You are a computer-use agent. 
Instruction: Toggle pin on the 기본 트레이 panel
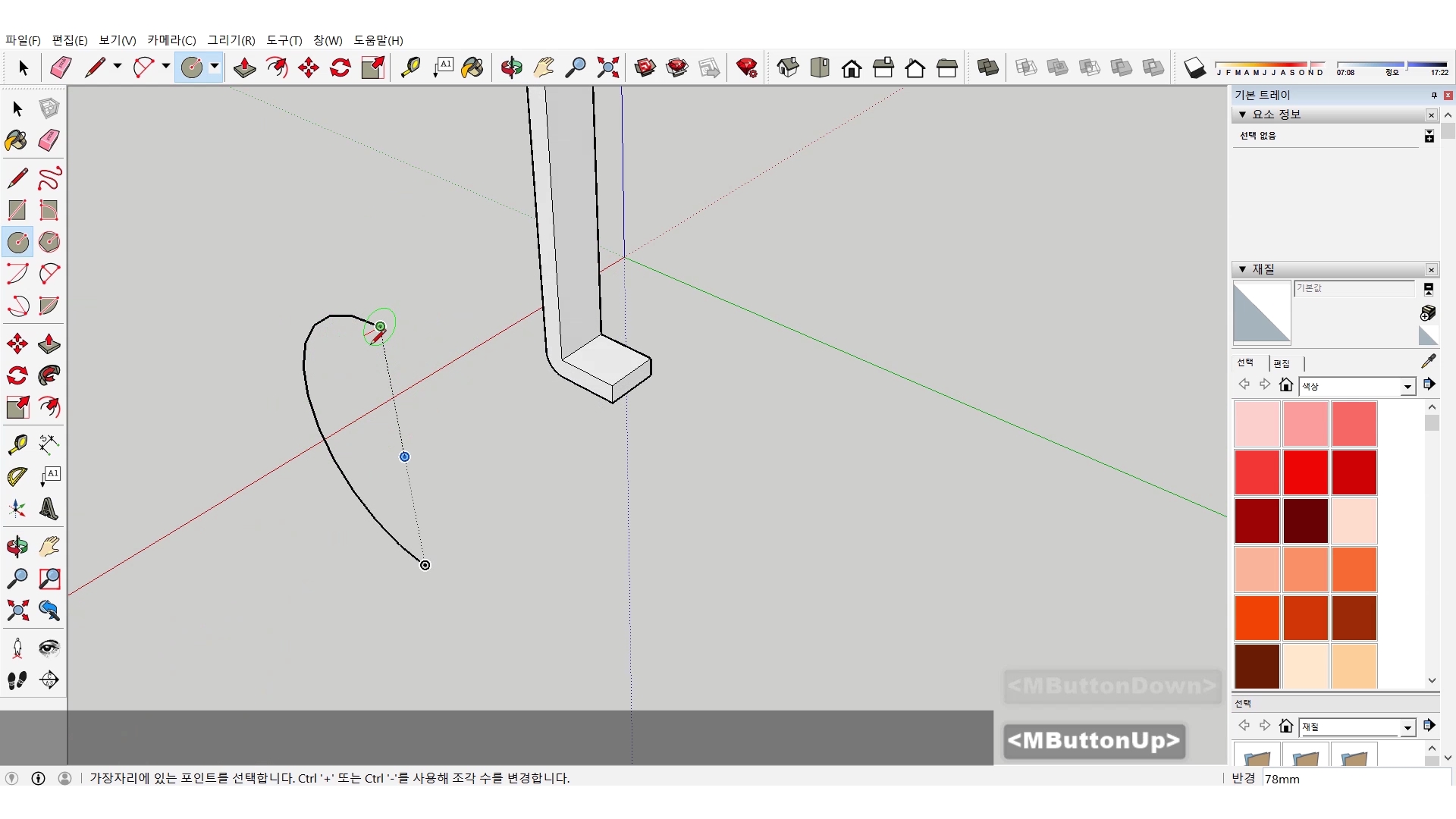pyautogui.click(x=1434, y=95)
